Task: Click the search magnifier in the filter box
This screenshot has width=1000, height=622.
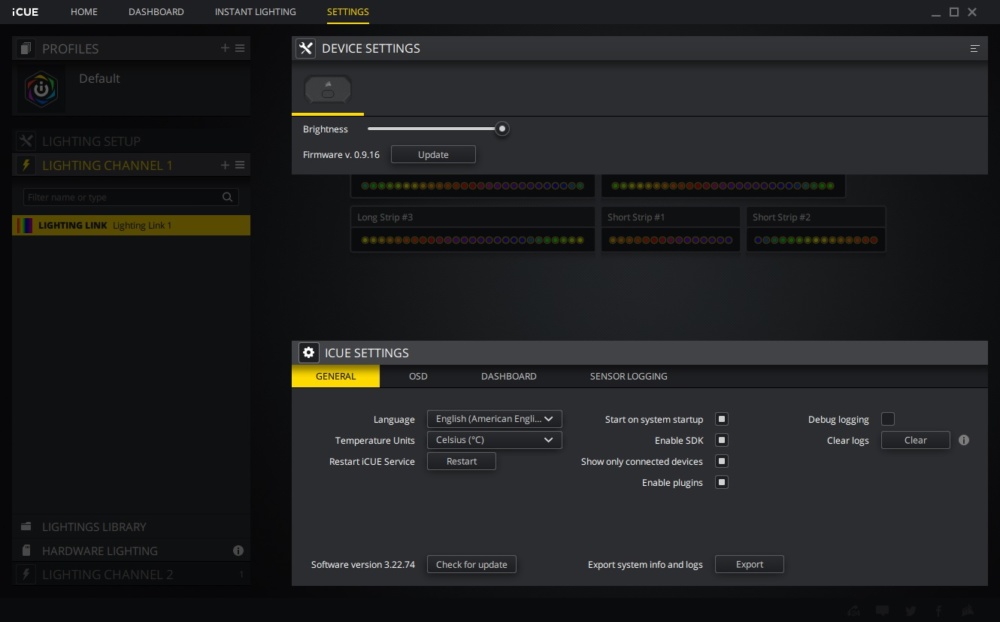Action: (x=227, y=197)
